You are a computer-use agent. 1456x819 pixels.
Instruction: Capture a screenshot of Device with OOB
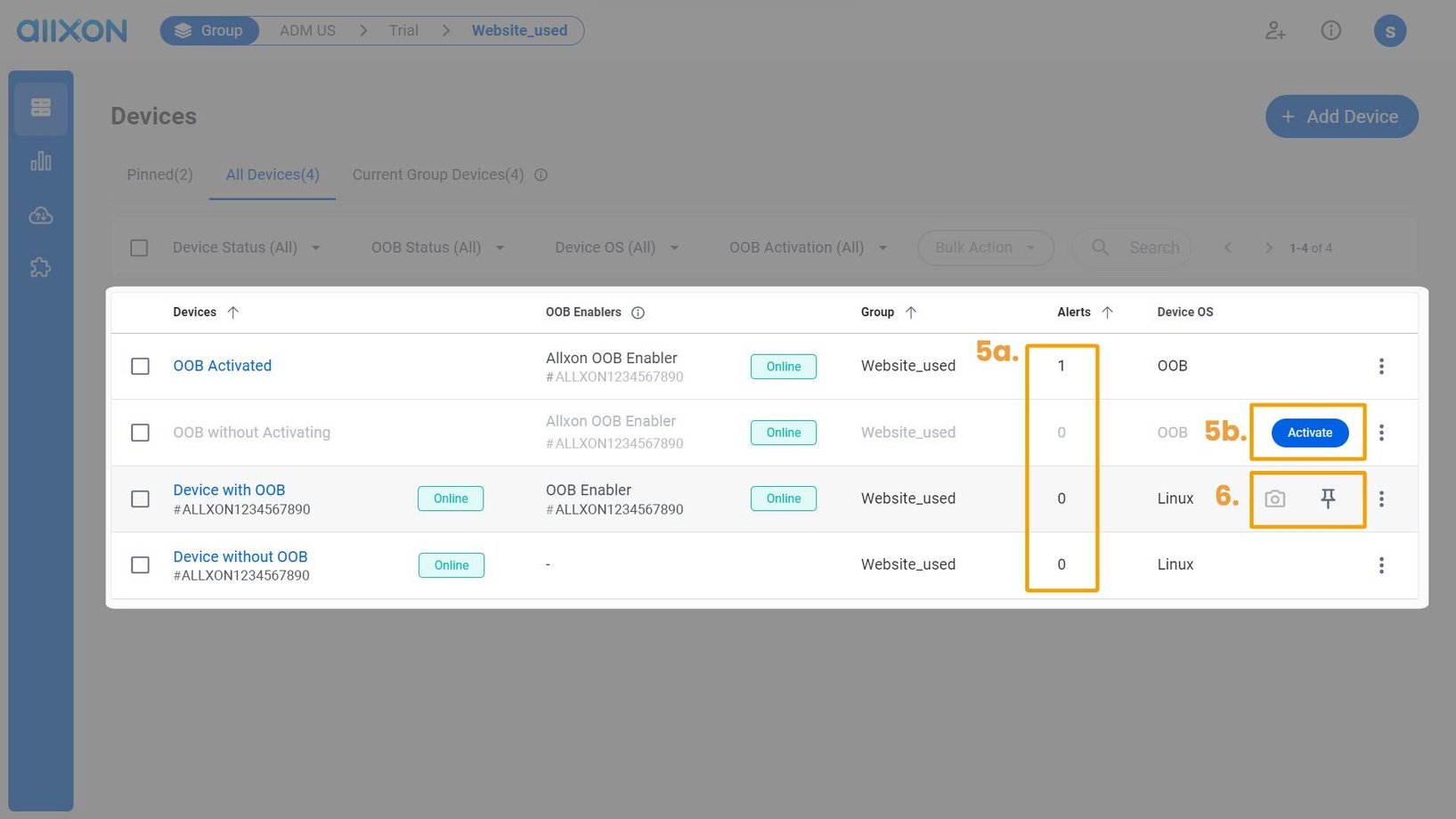(x=1274, y=499)
